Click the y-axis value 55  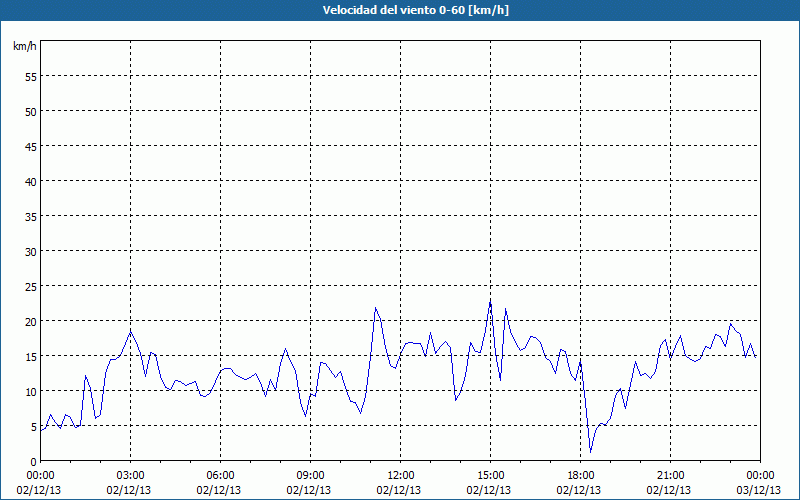[x=31, y=76]
